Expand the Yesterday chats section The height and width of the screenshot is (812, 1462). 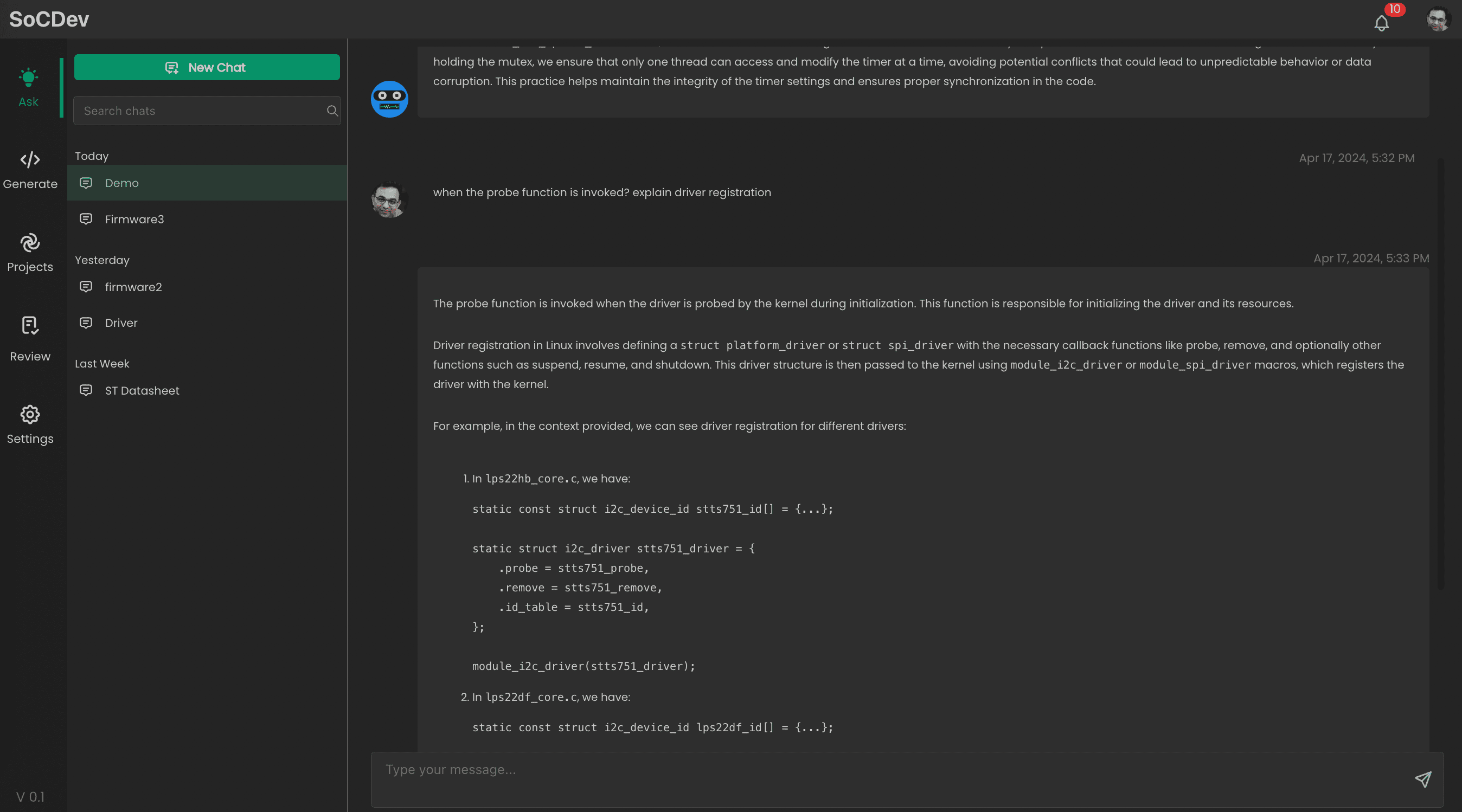(x=102, y=260)
